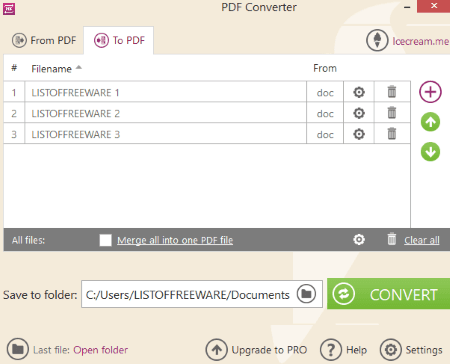Move selected file up with green arrow
This screenshot has width=450, height=364.
tap(430, 122)
